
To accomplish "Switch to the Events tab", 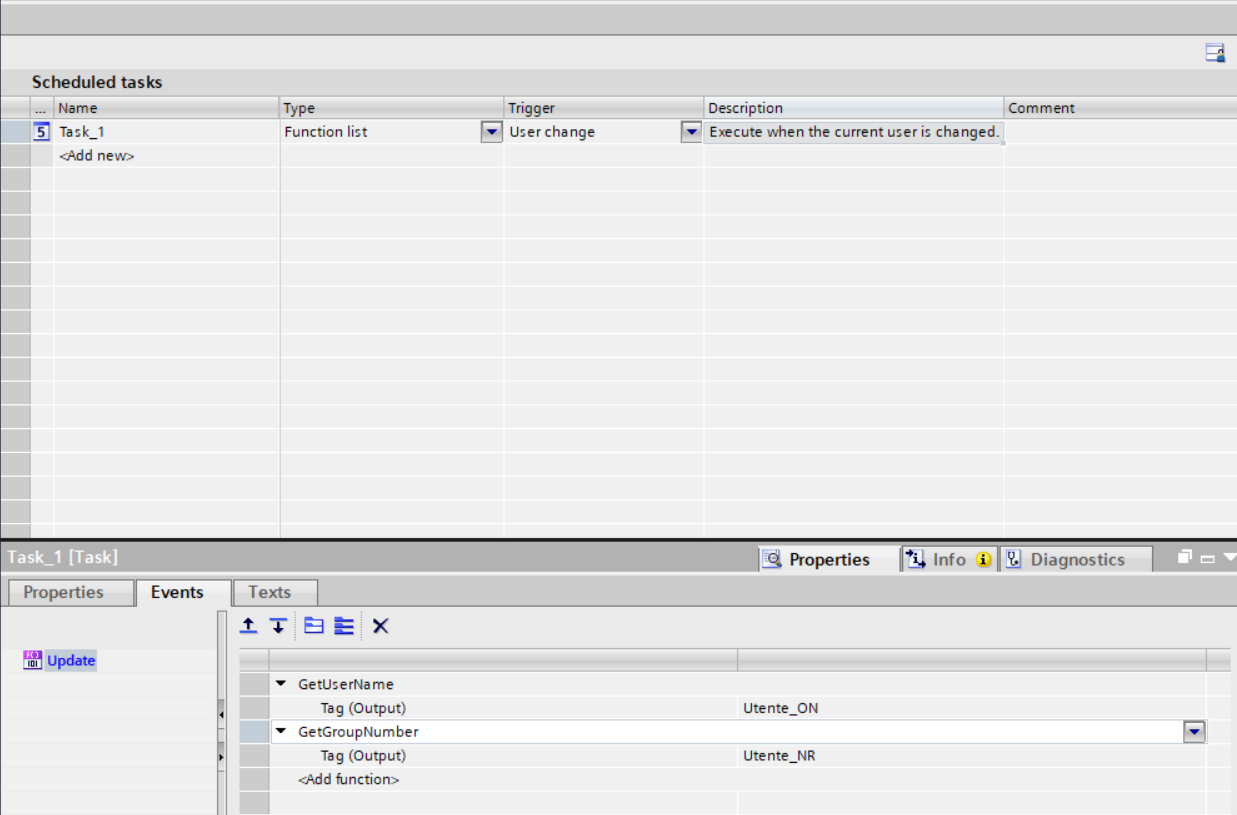I will point(177,592).
